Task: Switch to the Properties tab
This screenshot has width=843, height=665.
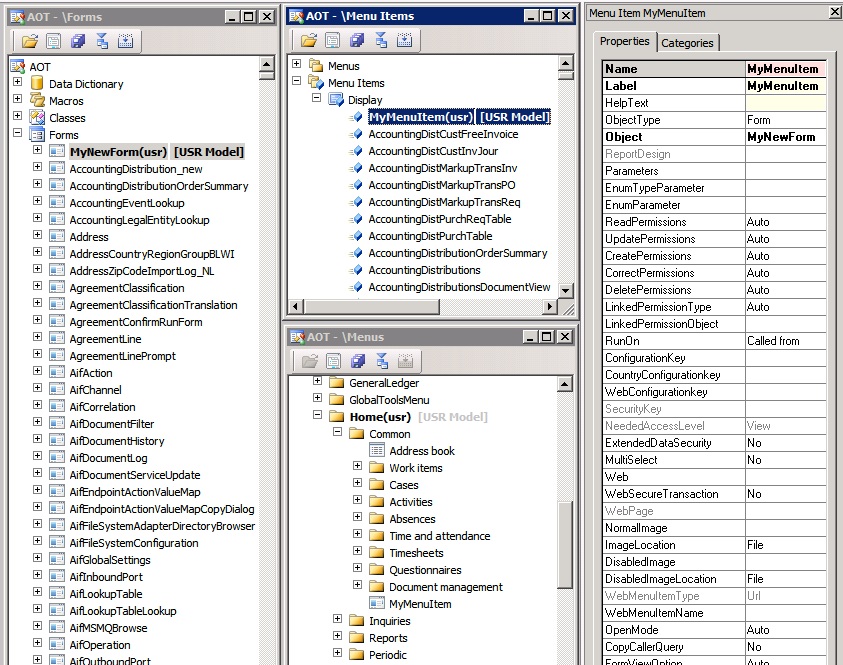Action: coord(624,41)
